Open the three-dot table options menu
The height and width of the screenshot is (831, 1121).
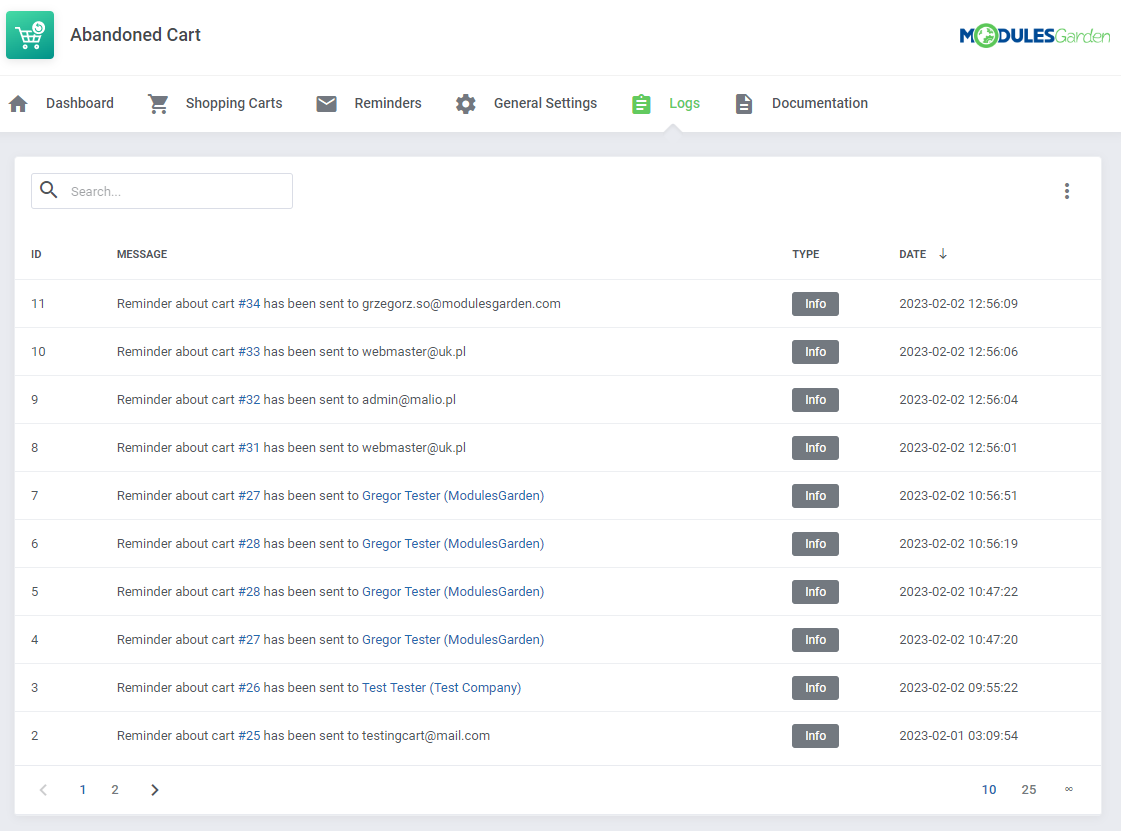pyautogui.click(x=1067, y=191)
